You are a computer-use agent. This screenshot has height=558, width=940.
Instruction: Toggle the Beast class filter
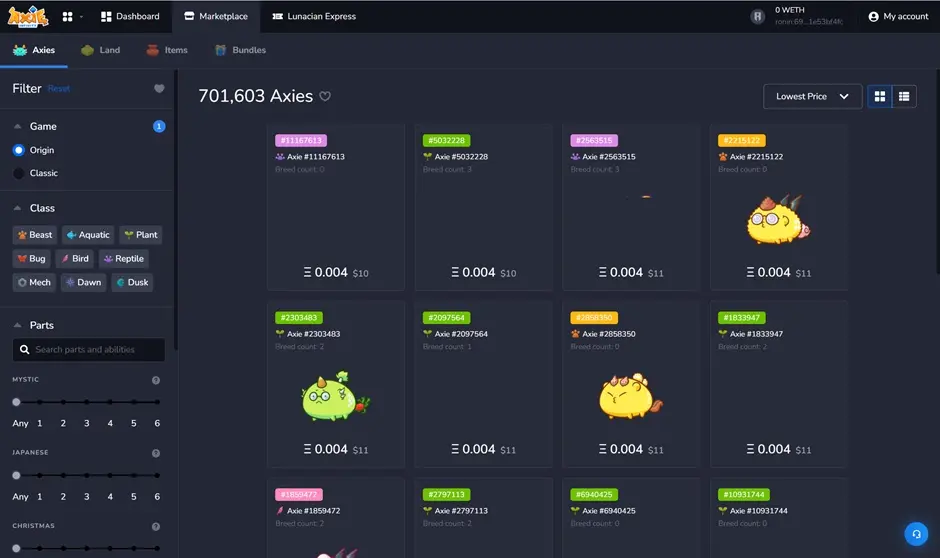pos(34,235)
